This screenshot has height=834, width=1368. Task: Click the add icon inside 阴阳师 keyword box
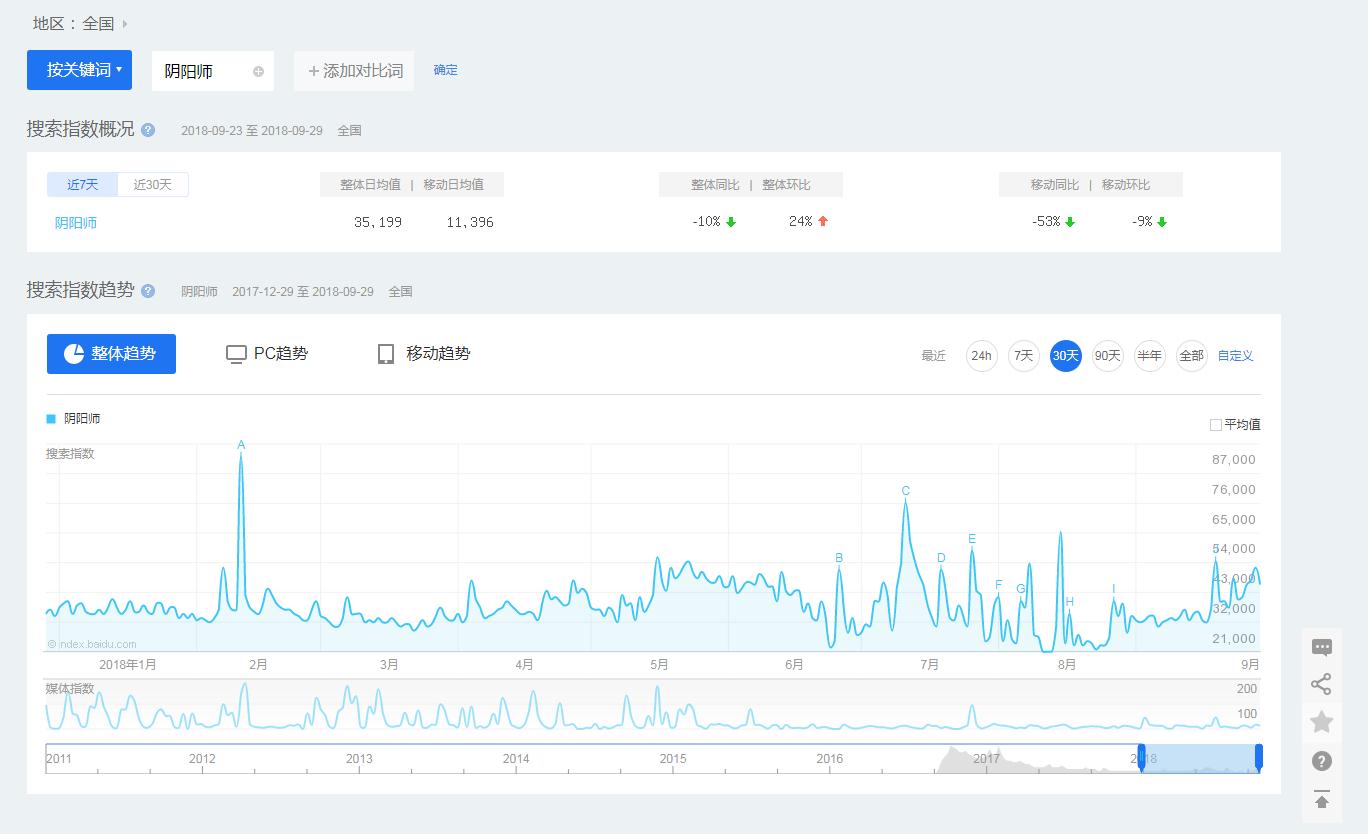258,71
